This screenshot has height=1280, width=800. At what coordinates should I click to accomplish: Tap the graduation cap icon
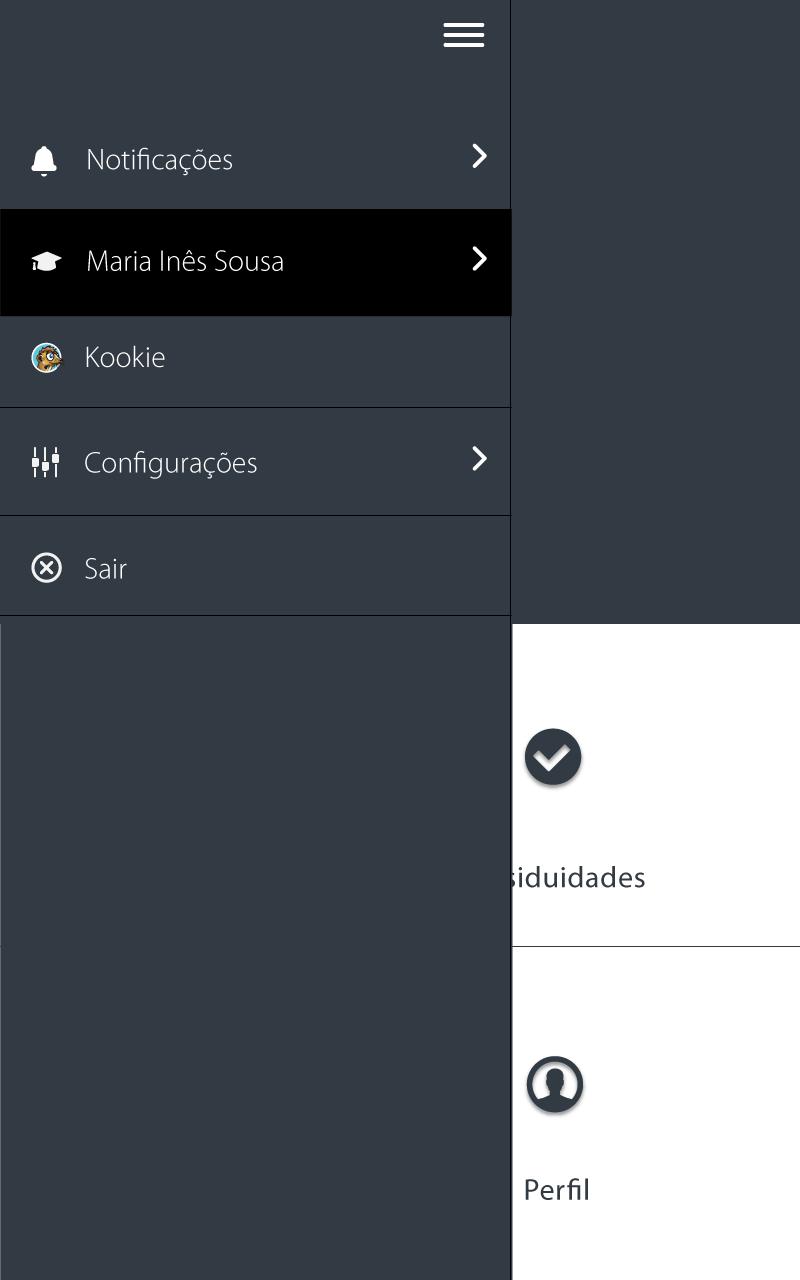[x=46, y=262]
